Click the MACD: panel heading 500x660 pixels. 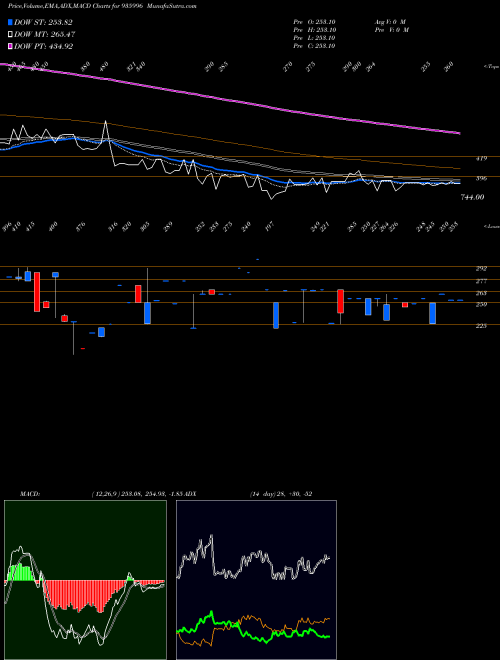pos(30,493)
